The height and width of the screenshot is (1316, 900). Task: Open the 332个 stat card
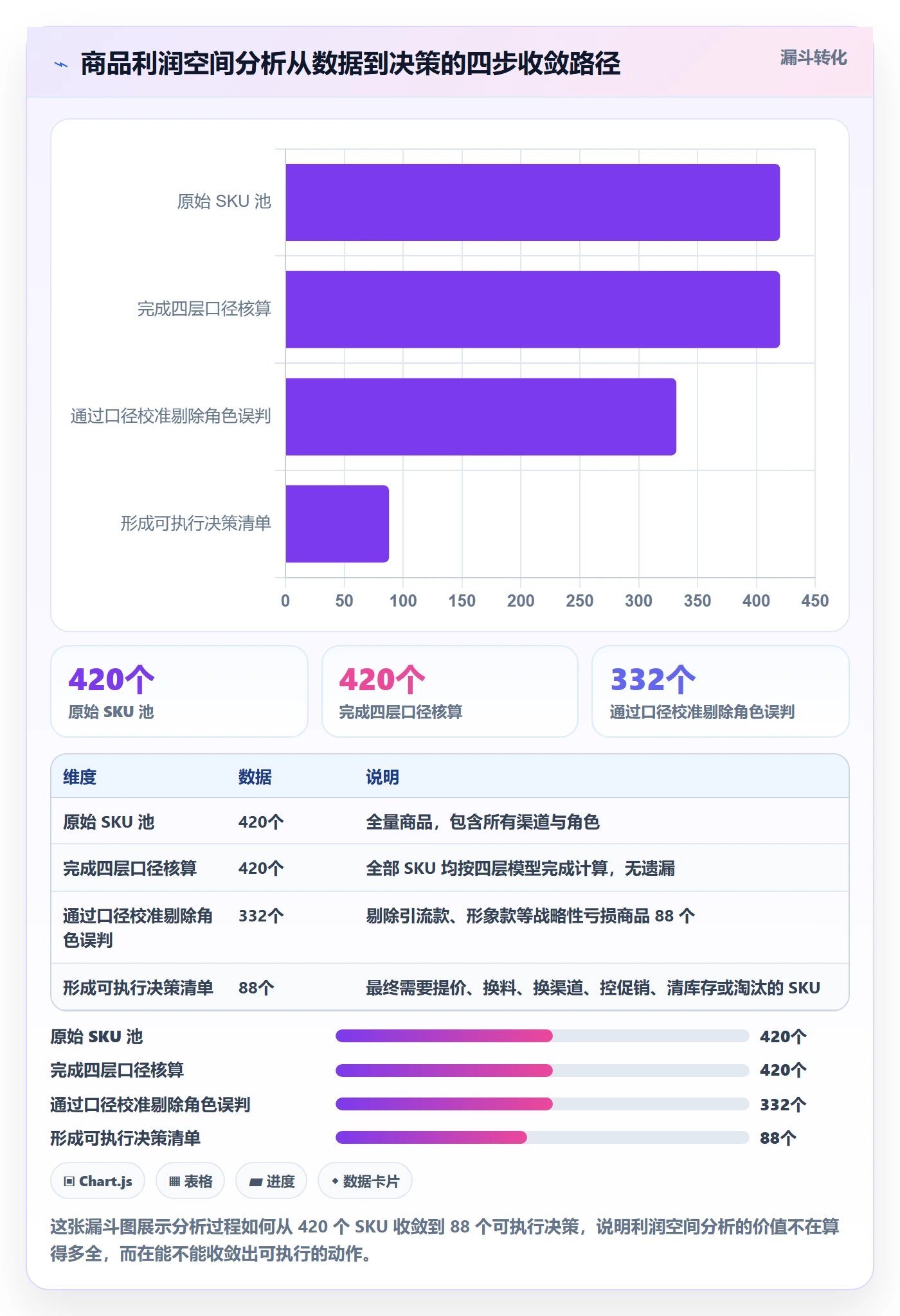pyautogui.click(x=721, y=691)
